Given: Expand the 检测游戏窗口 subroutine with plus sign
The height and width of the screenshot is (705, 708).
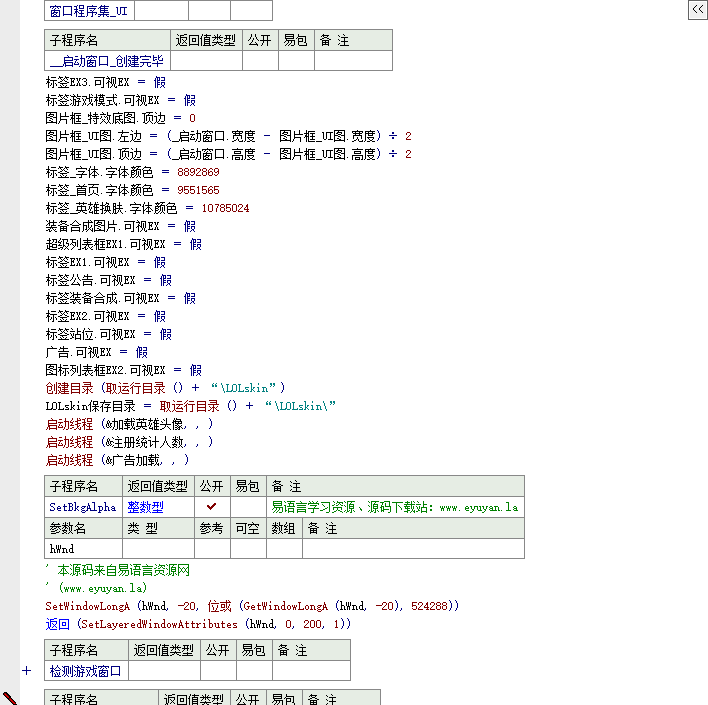Looking at the screenshot, I should (x=27, y=671).
